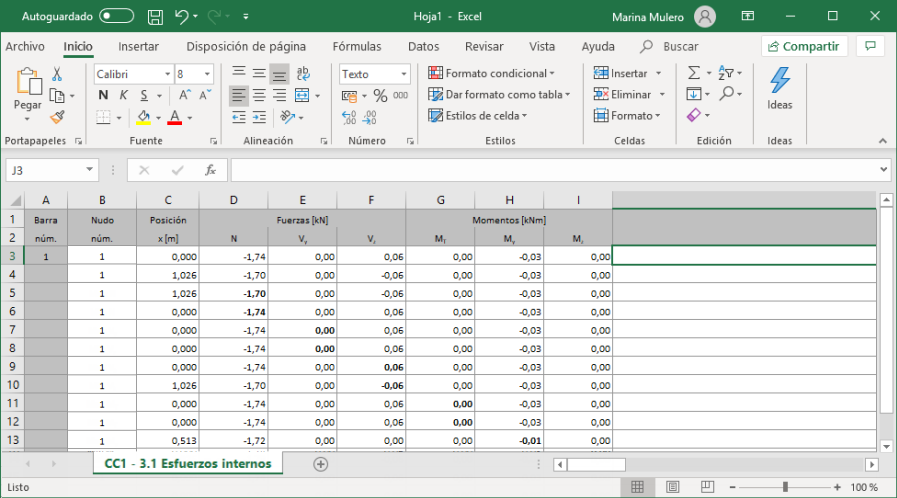
Task: Open the Texto number format dropdown
Action: [403, 74]
